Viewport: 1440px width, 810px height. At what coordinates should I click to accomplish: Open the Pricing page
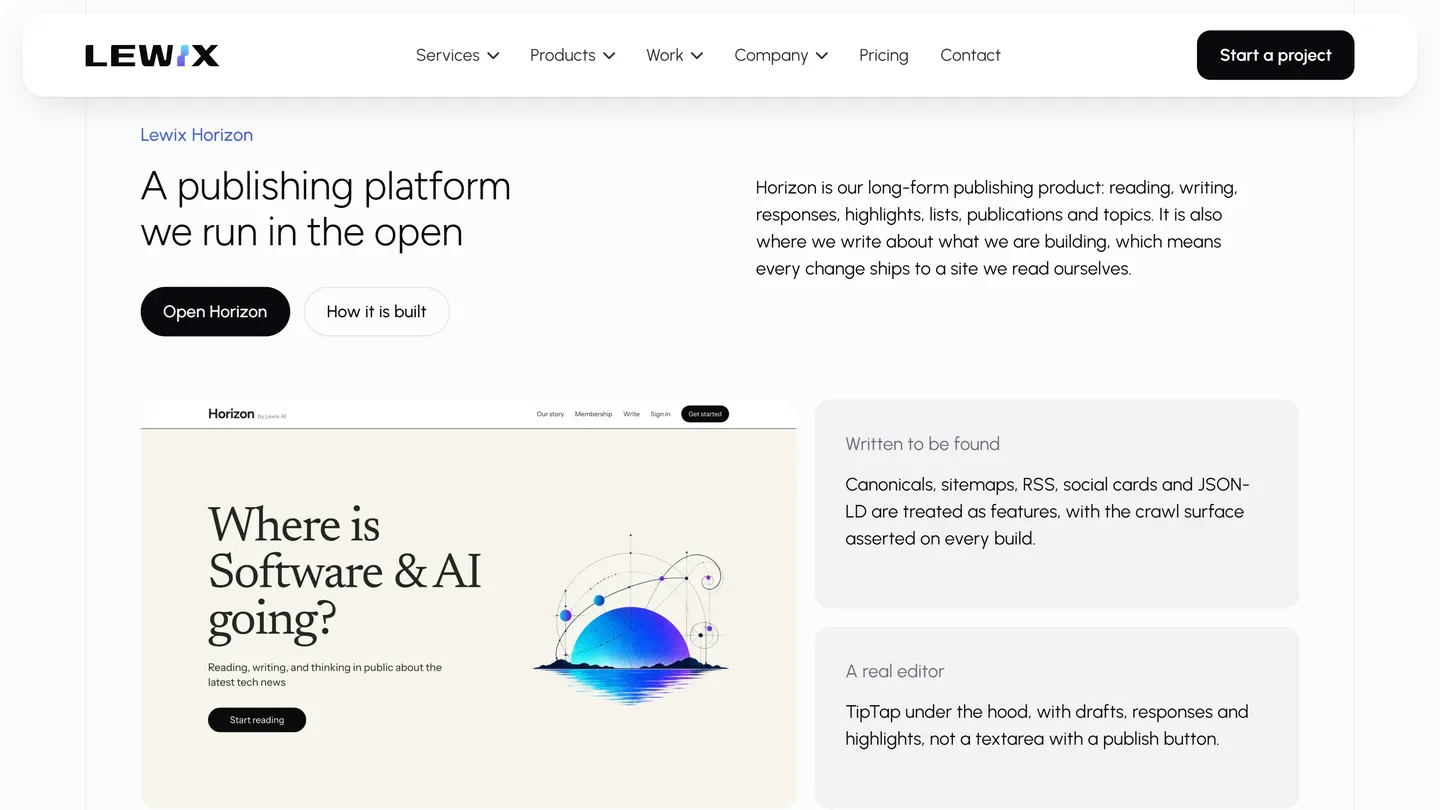coord(884,55)
